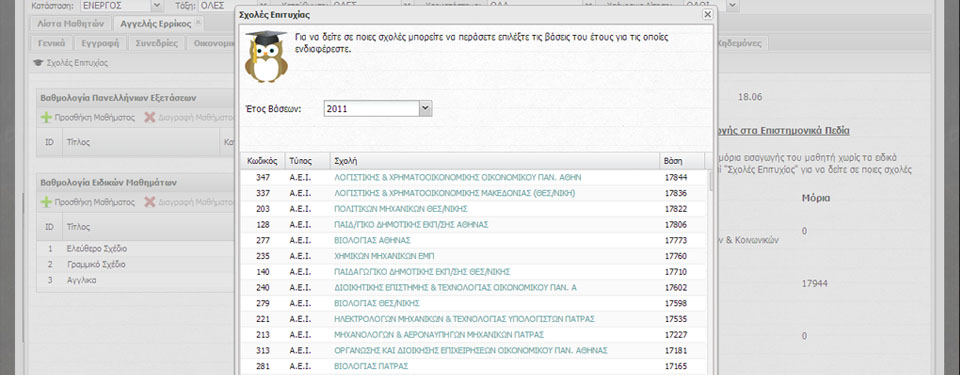Click base score 17165
This screenshot has width=960, height=375.
coord(676,366)
